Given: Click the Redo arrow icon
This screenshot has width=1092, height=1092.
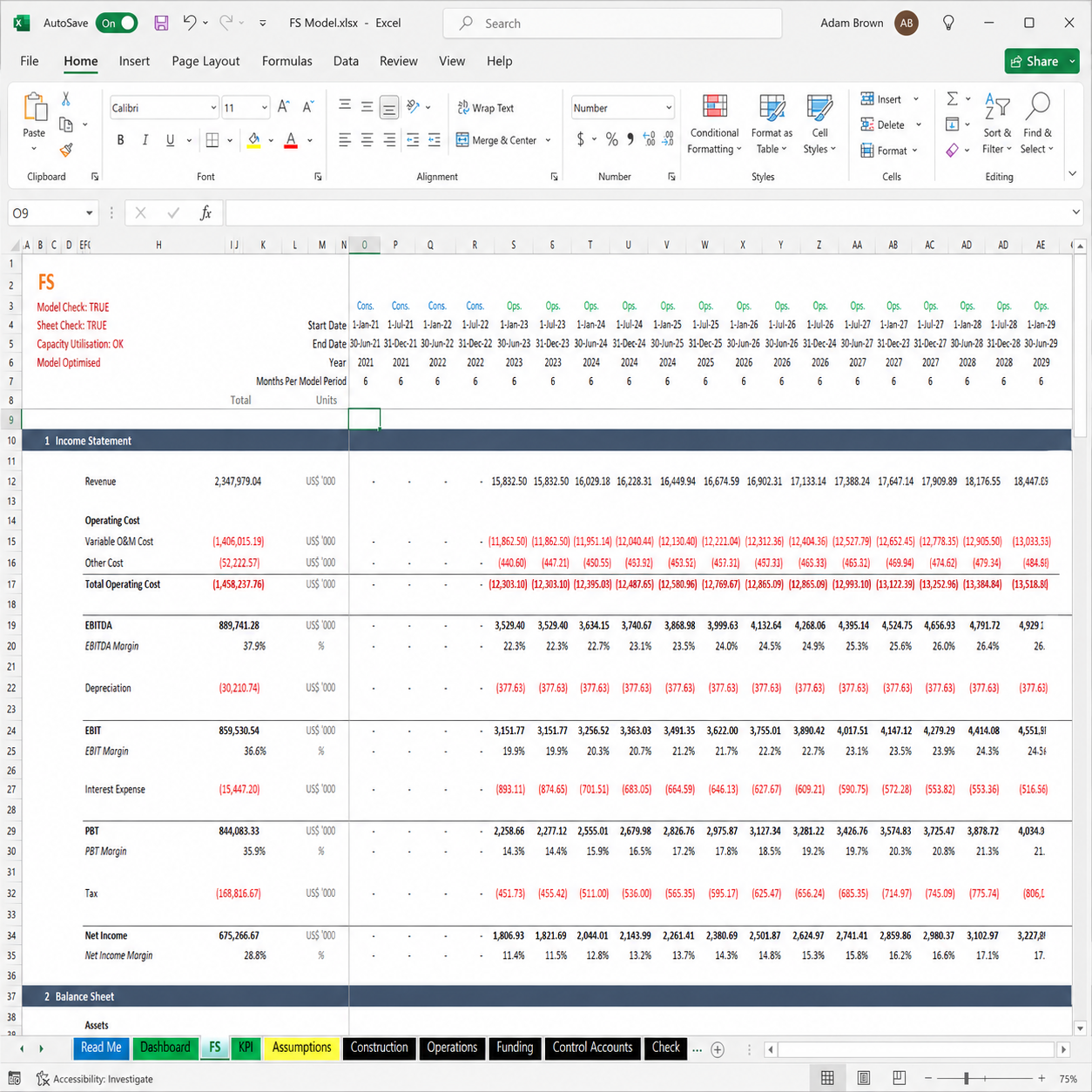Looking at the screenshot, I should tap(226, 24).
